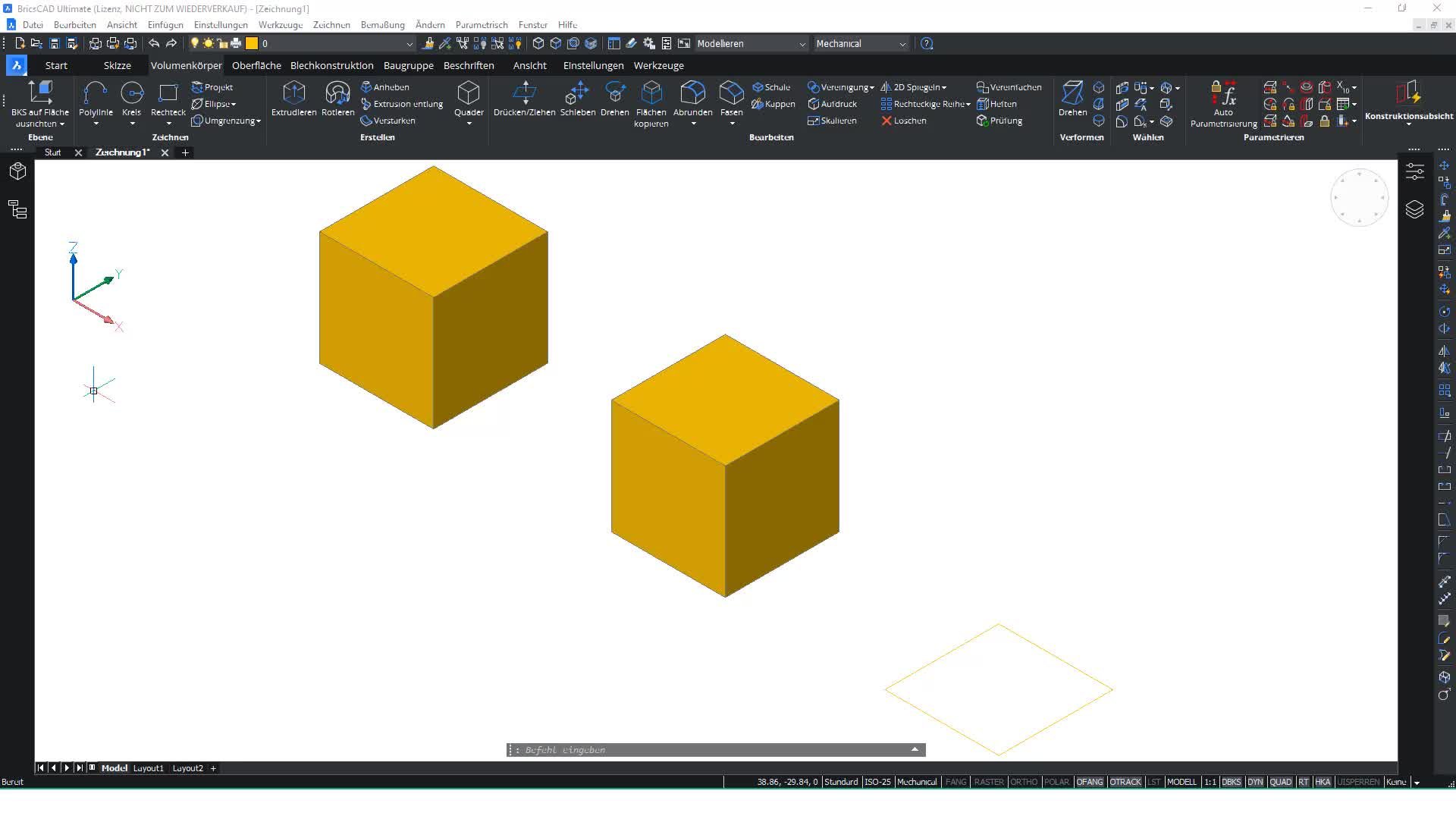Expand the command line history arrow
Image resolution: width=1456 pixels, height=819 pixels.
(915, 749)
